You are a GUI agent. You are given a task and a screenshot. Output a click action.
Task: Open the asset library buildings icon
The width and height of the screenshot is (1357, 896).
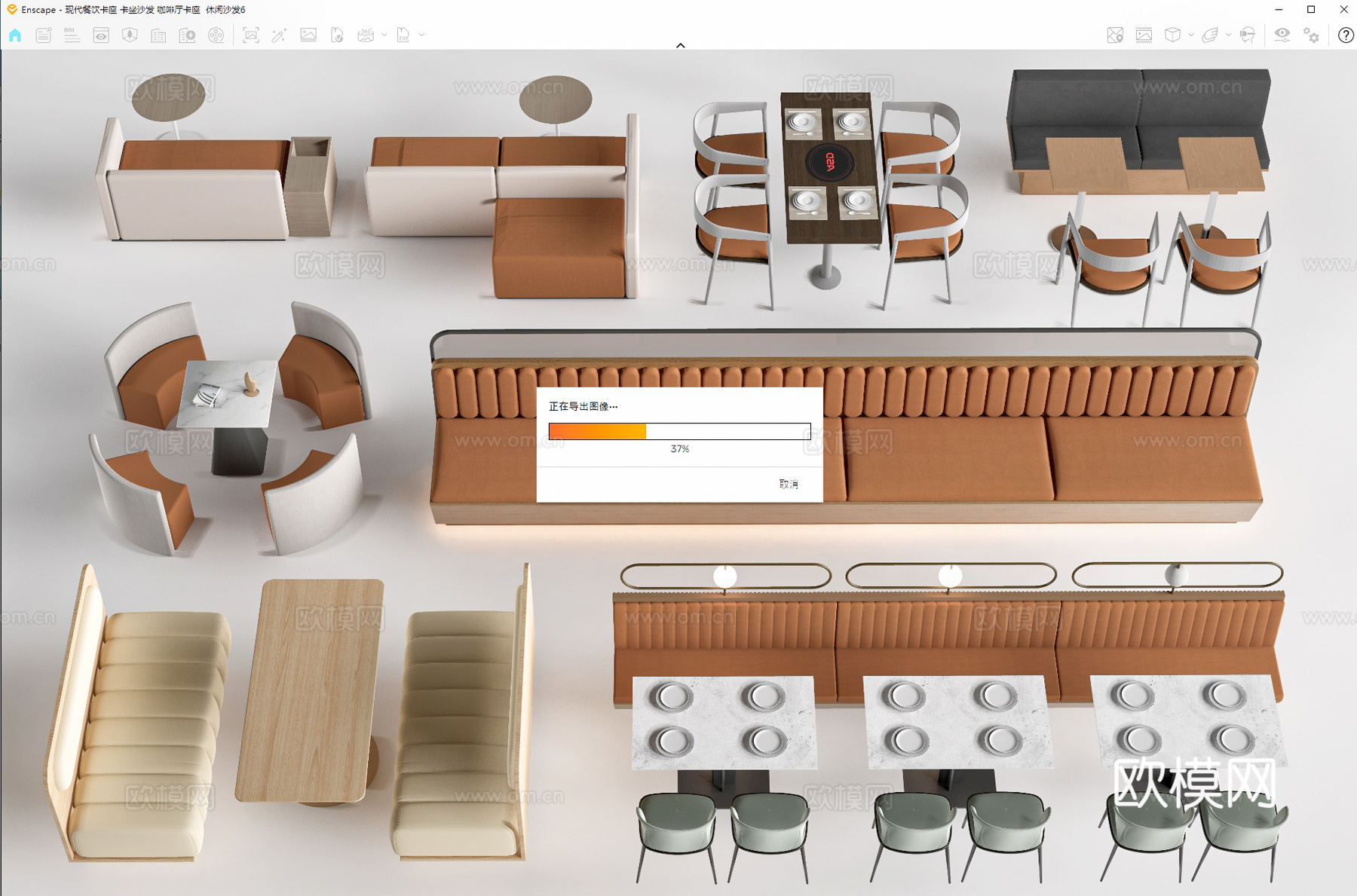point(158,35)
